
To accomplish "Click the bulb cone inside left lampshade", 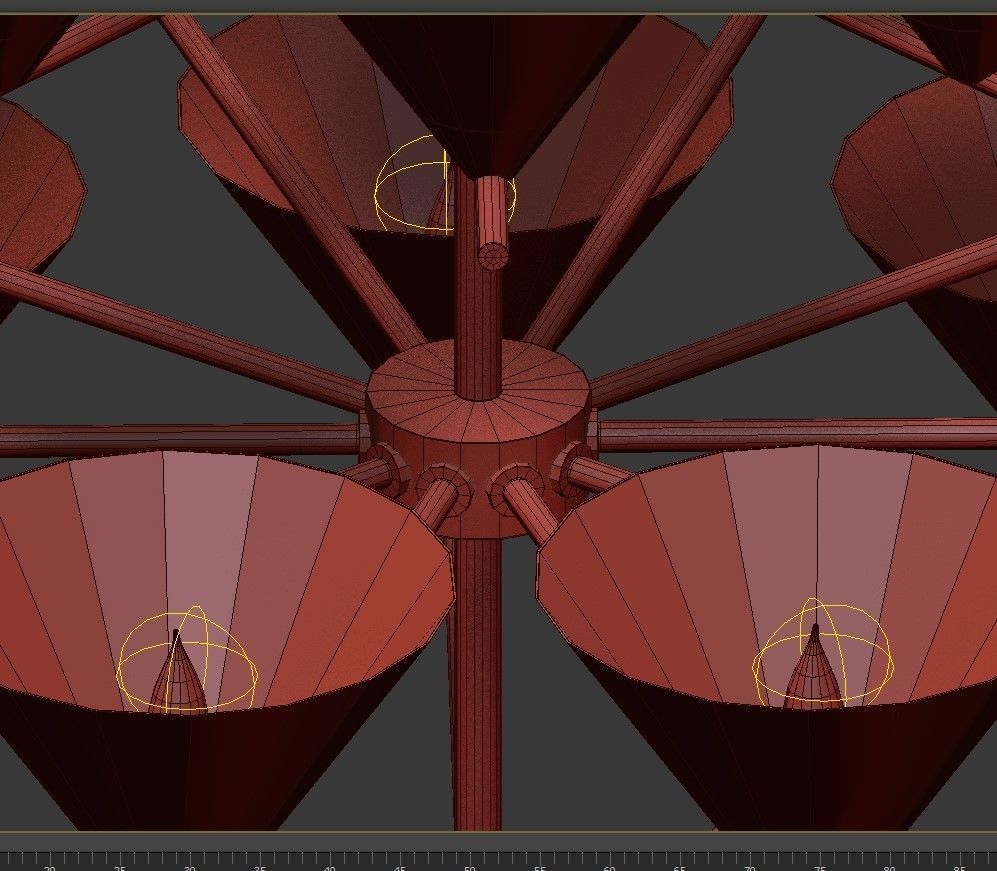I will point(178,673).
